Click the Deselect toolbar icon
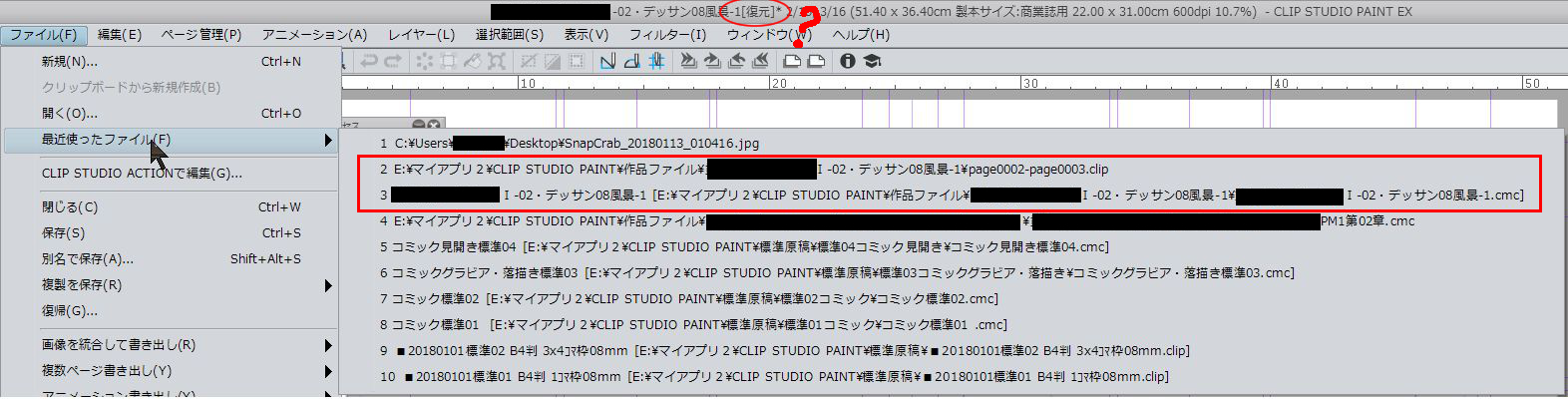 [x=528, y=61]
